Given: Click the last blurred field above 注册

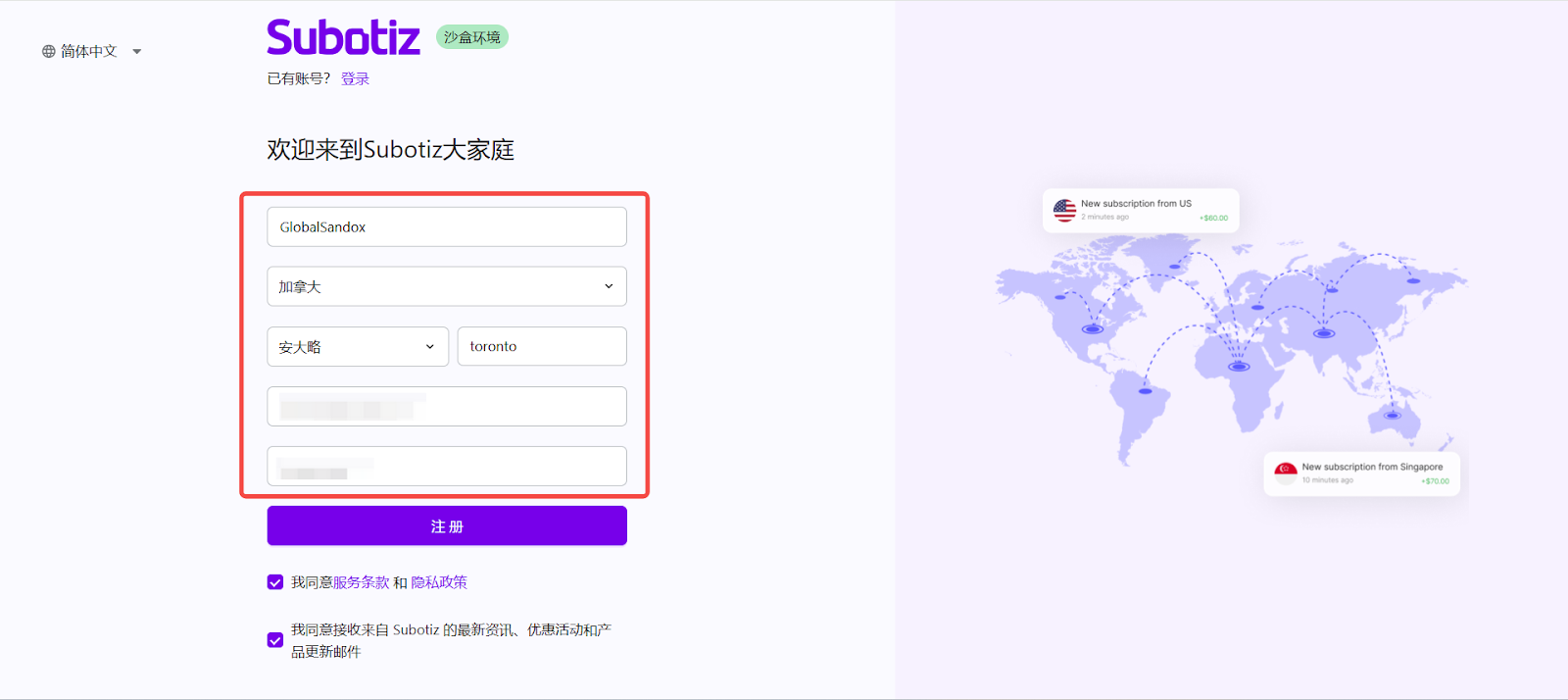Looking at the screenshot, I should pos(447,467).
